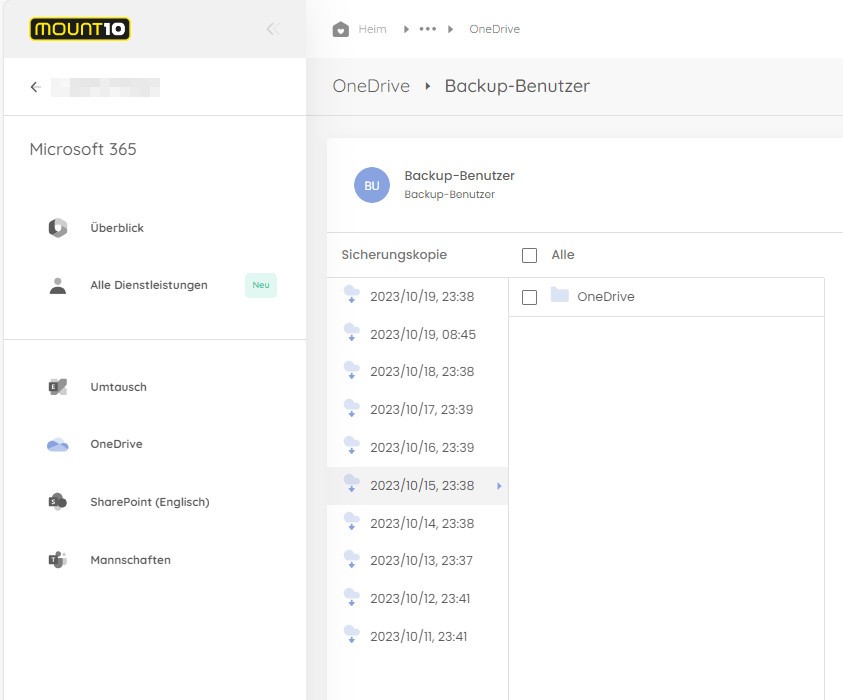
Task: Select the SharePoint (Englisch) icon
Action: tap(58, 502)
